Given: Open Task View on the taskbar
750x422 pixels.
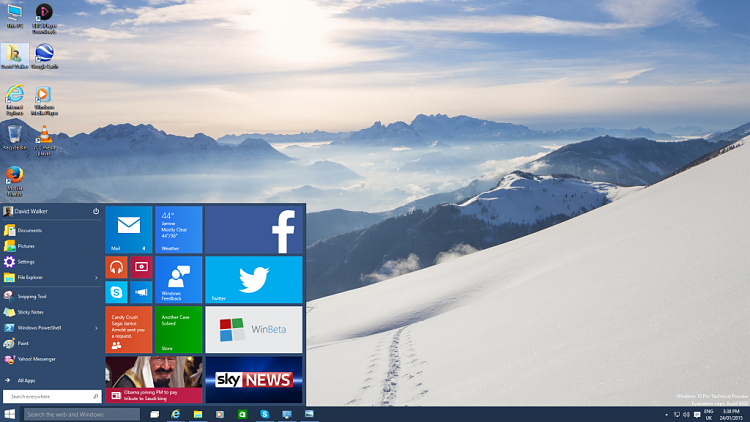Looking at the screenshot, I should coord(154,414).
